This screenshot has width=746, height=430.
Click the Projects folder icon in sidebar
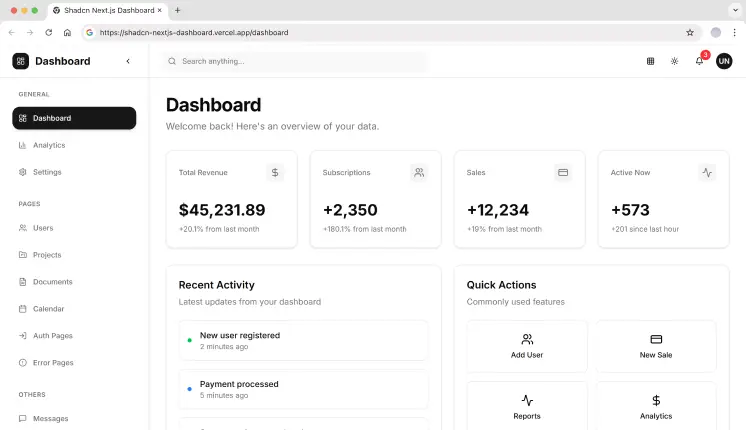(22, 255)
